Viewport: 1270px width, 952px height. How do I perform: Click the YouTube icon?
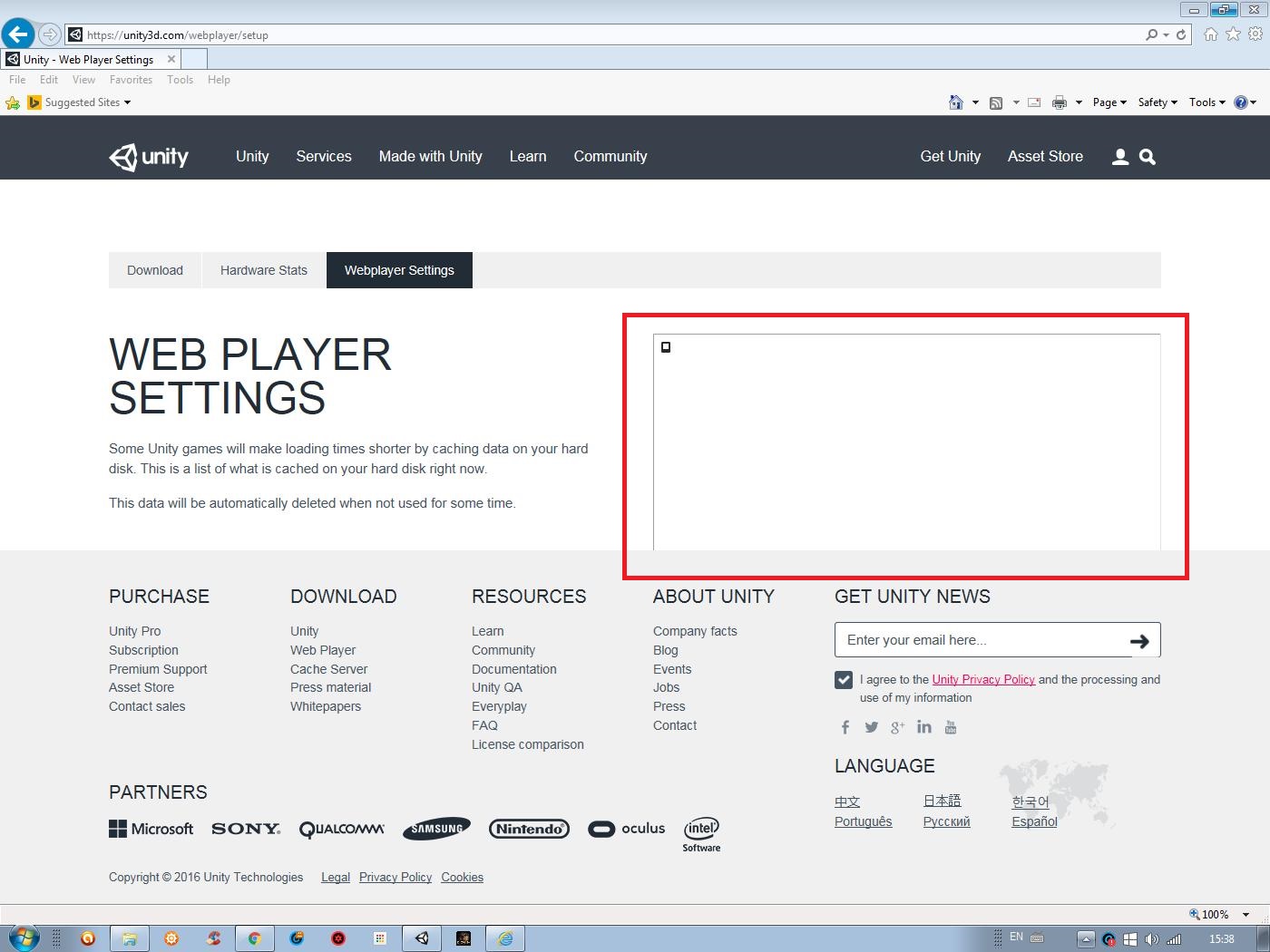(951, 727)
